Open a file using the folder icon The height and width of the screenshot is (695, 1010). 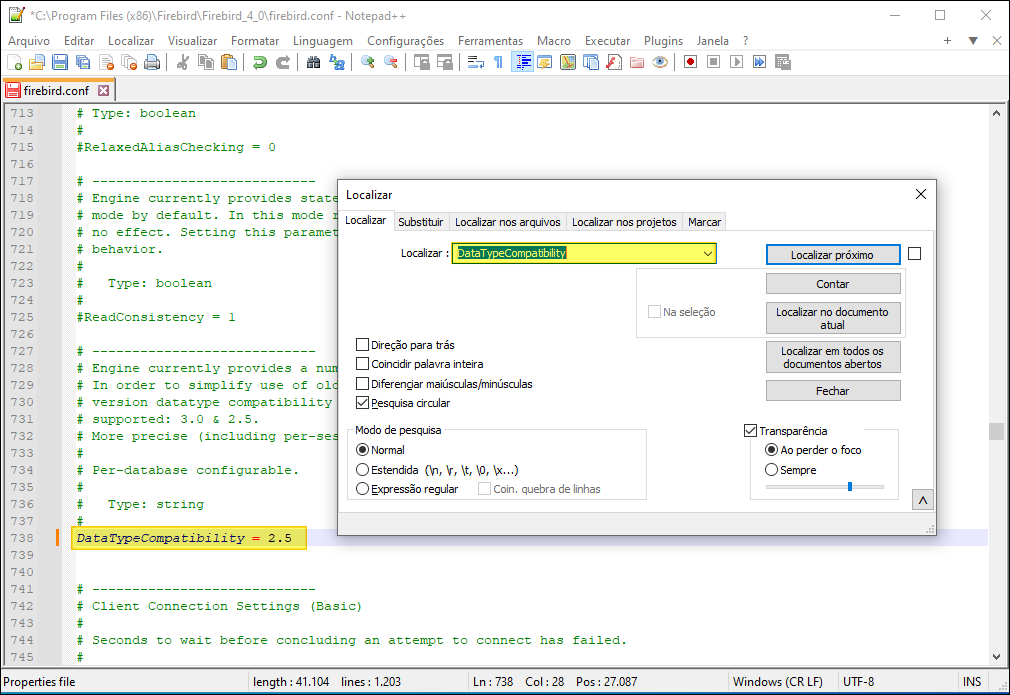37,62
